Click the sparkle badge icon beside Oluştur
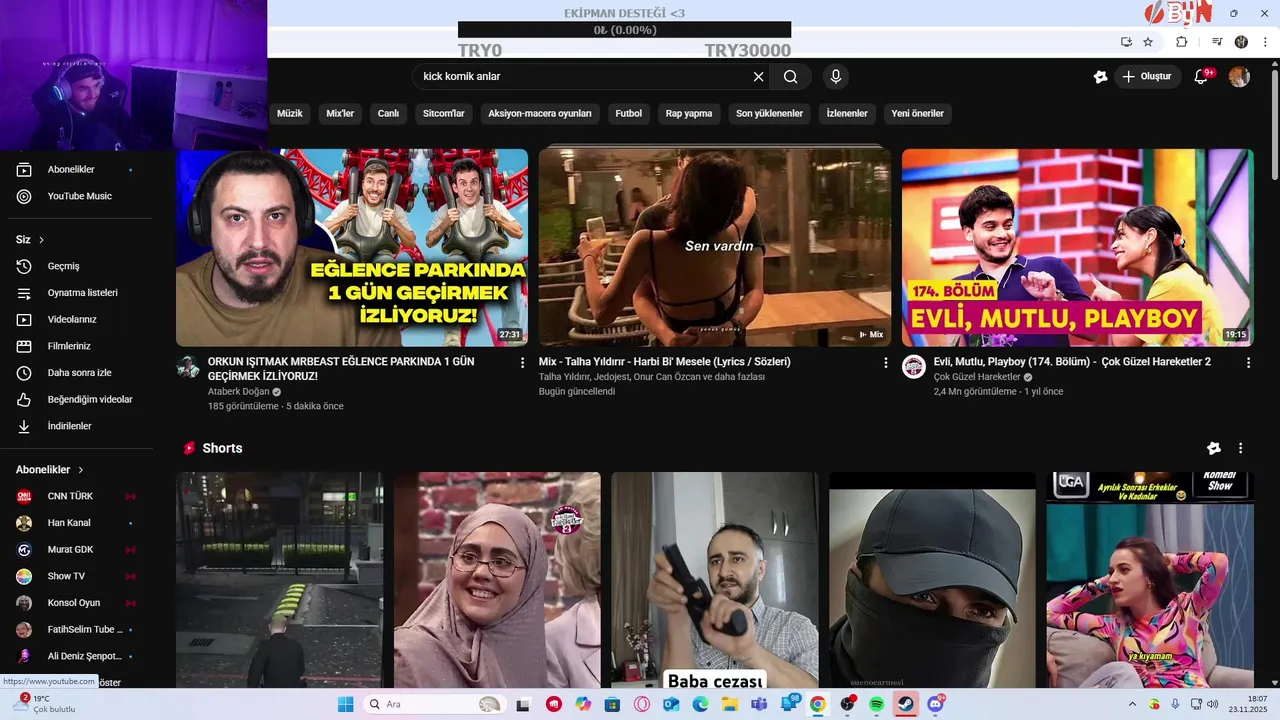The height and width of the screenshot is (720, 1280). (1100, 77)
